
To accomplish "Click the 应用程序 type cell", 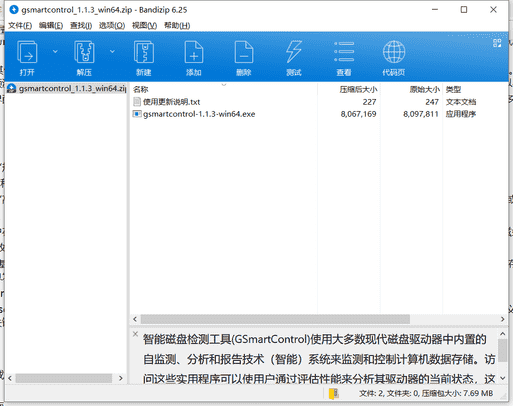I will click(461, 114).
